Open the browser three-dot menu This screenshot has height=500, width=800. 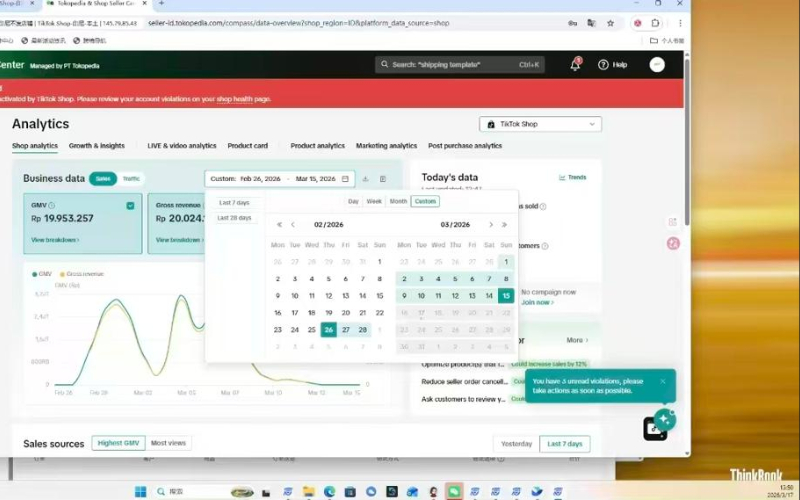click(x=680, y=23)
